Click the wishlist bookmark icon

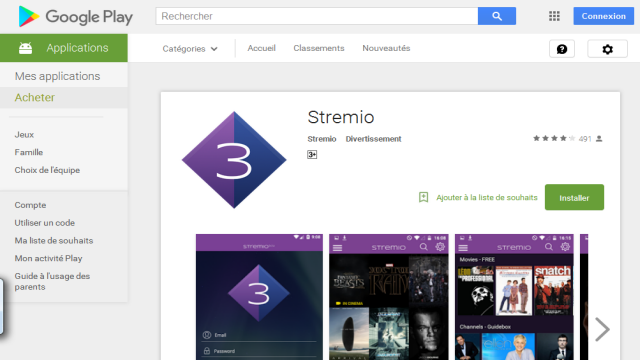coord(423,198)
